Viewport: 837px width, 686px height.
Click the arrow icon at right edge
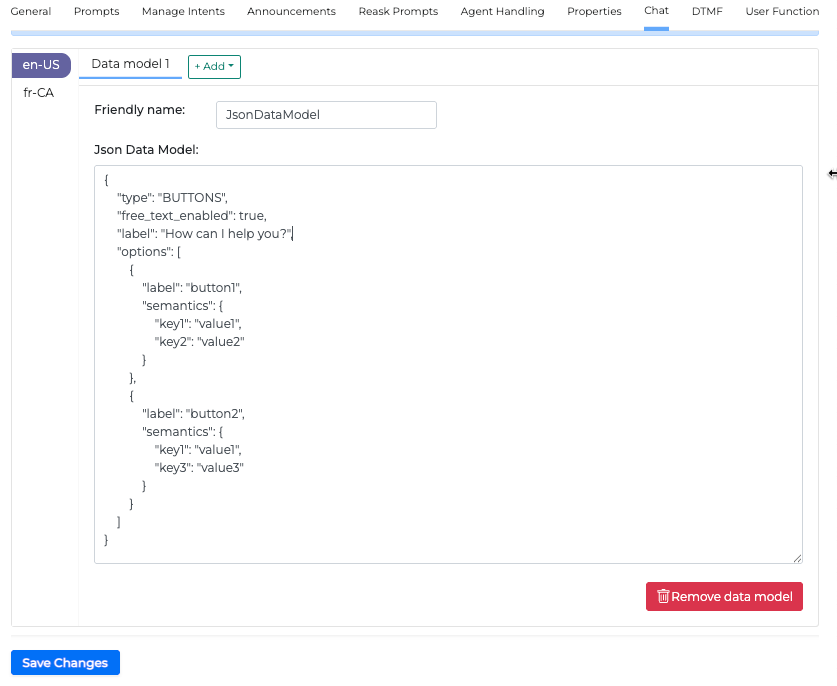832,174
